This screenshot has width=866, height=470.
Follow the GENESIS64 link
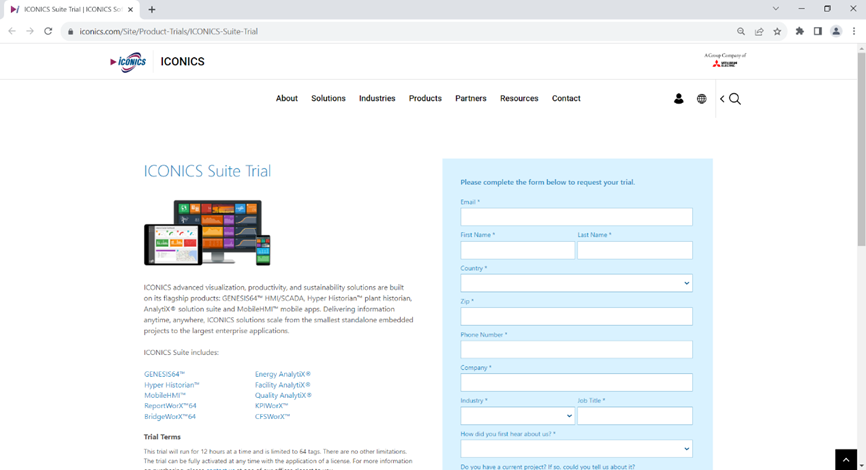pyautogui.click(x=165, y=374)
